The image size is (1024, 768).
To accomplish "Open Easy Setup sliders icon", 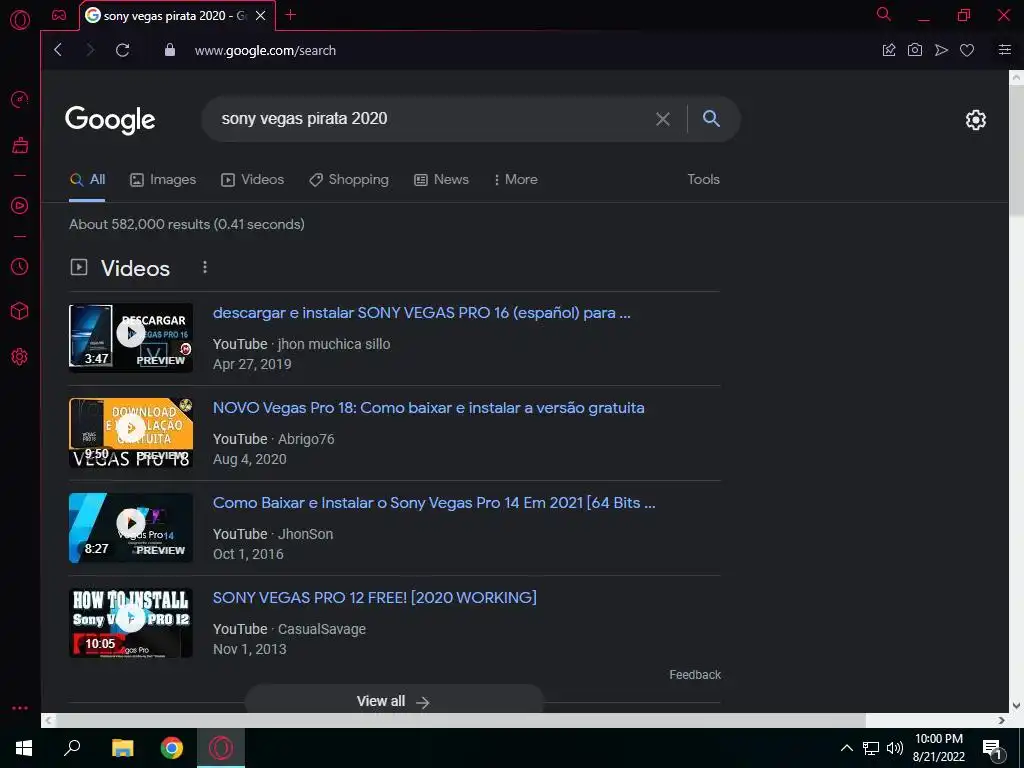I will pyautogui.click(x=1005, y=50).
